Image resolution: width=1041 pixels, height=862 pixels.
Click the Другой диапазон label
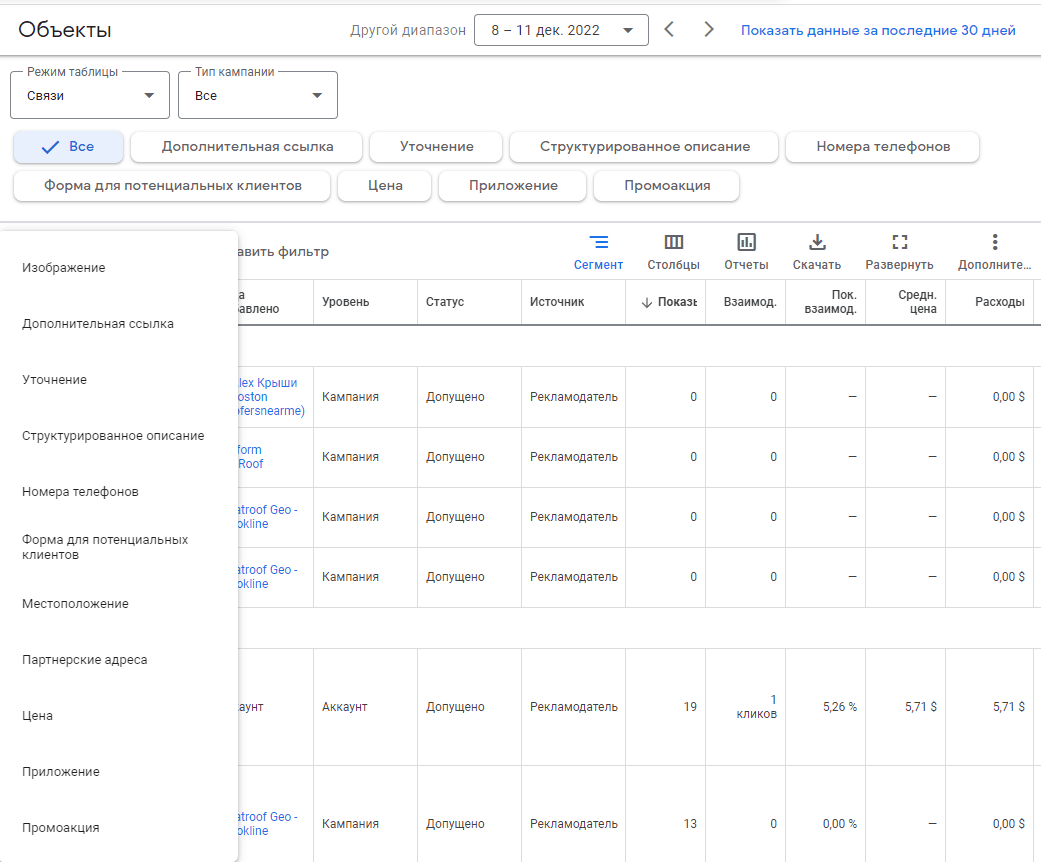pos(408,31)
